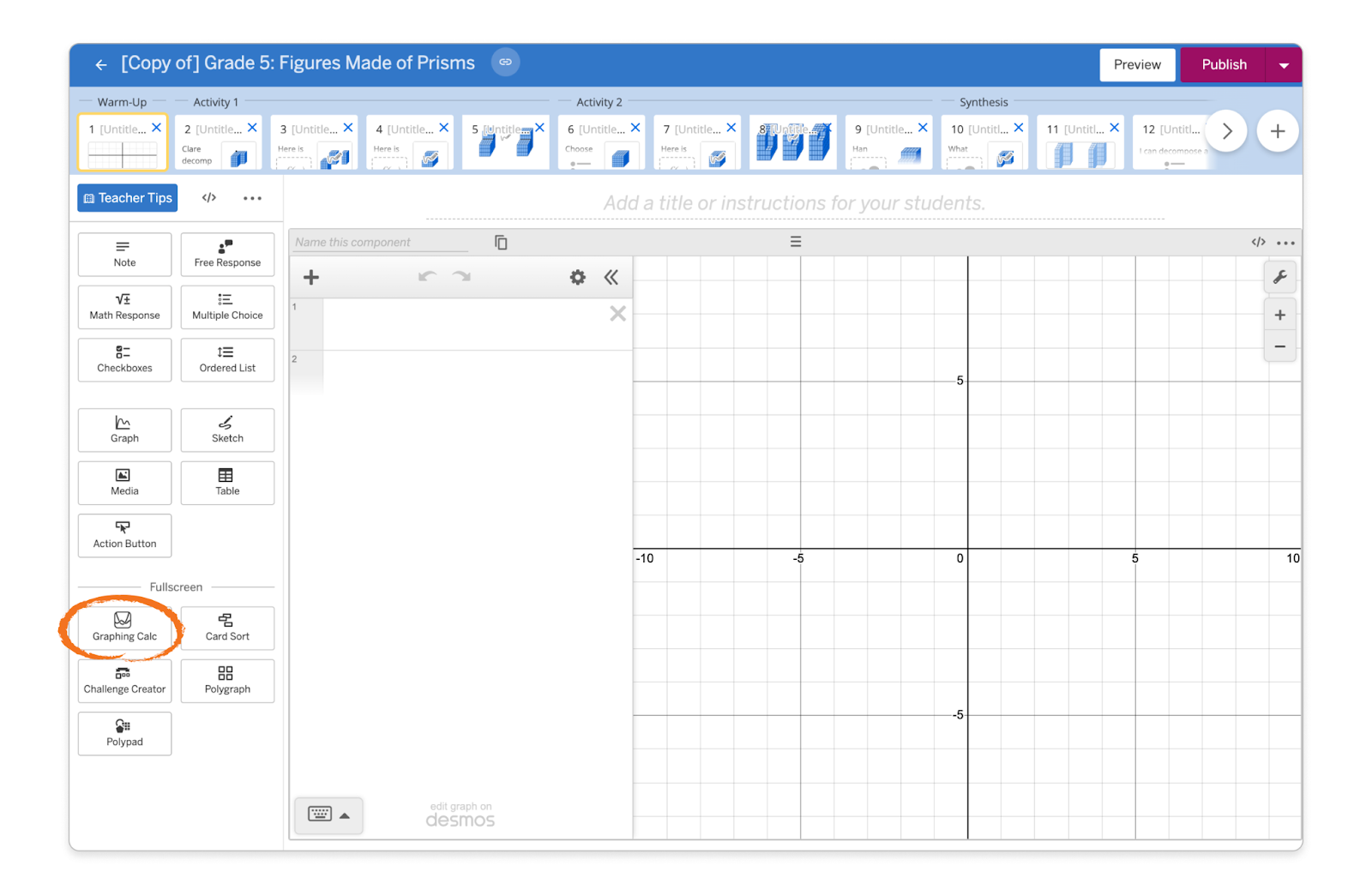Open the Teacher Tips tab
Image resolution: width=1372 pixels, height=896 pixels.
tap(128, 198)
